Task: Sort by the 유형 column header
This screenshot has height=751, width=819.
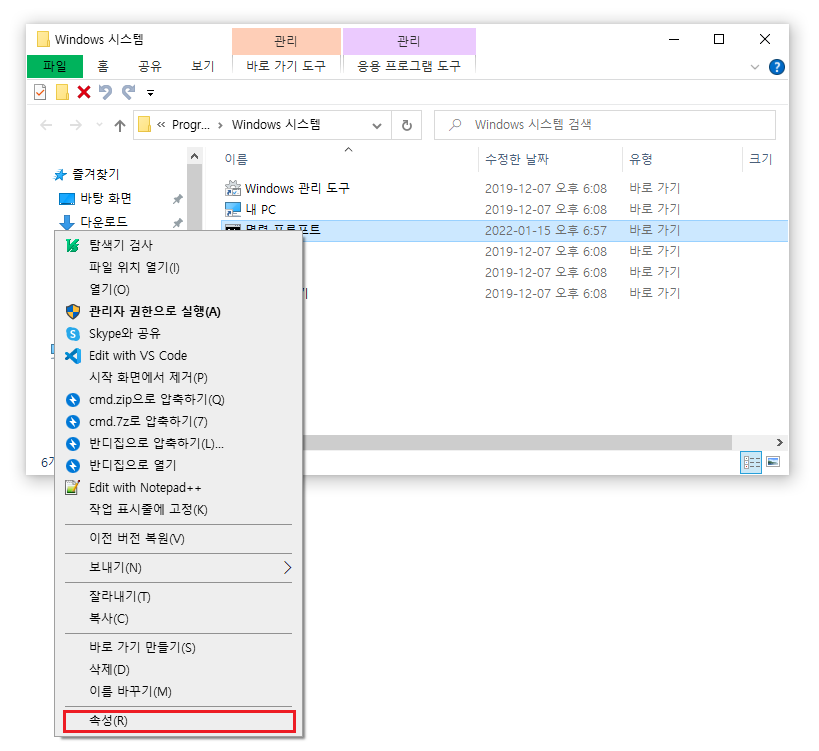Action: [640, 159]
